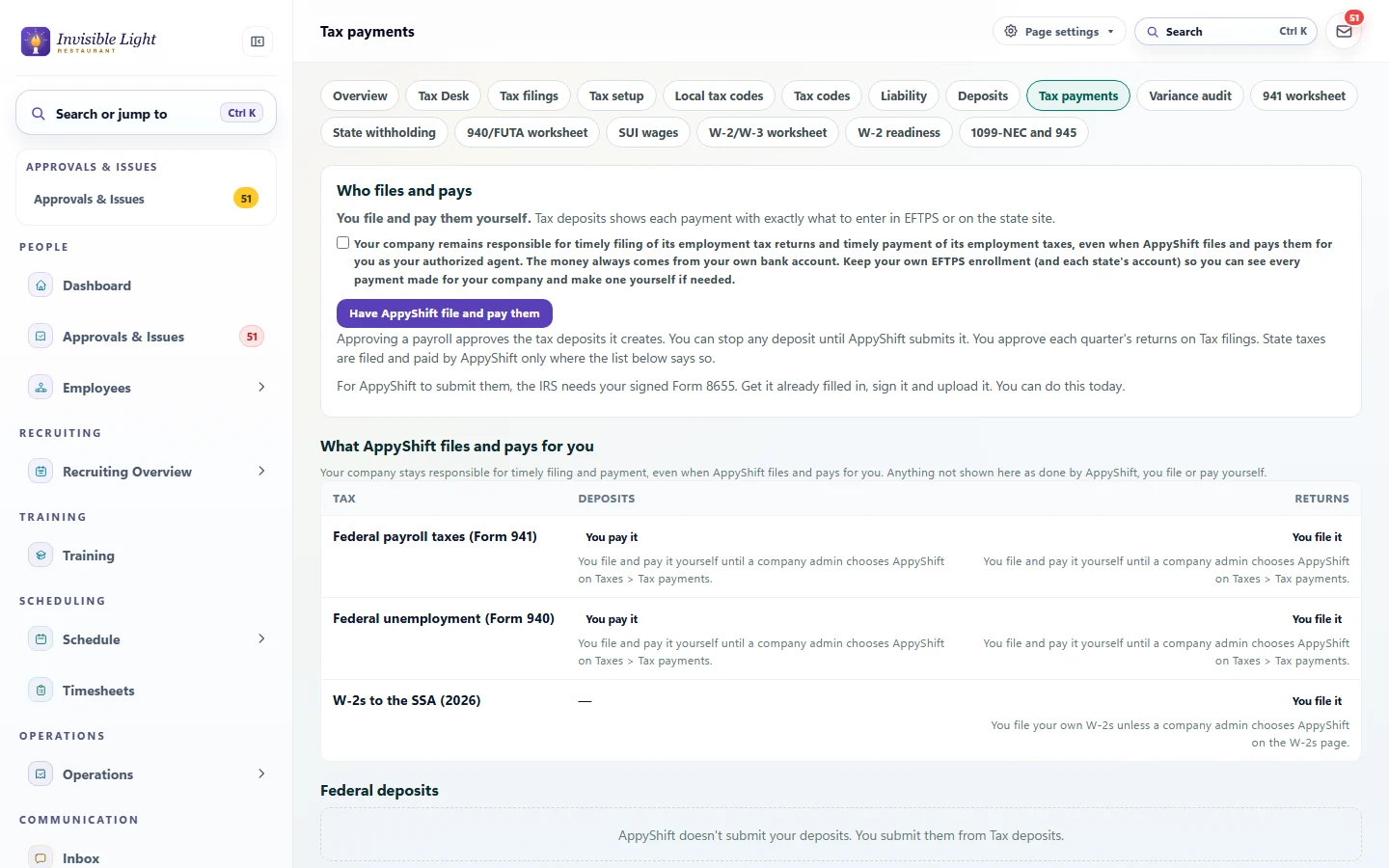Click the Schedule calendar icon
The image size is (1389, 868).
pyautogui.click(x=41, y=639)
